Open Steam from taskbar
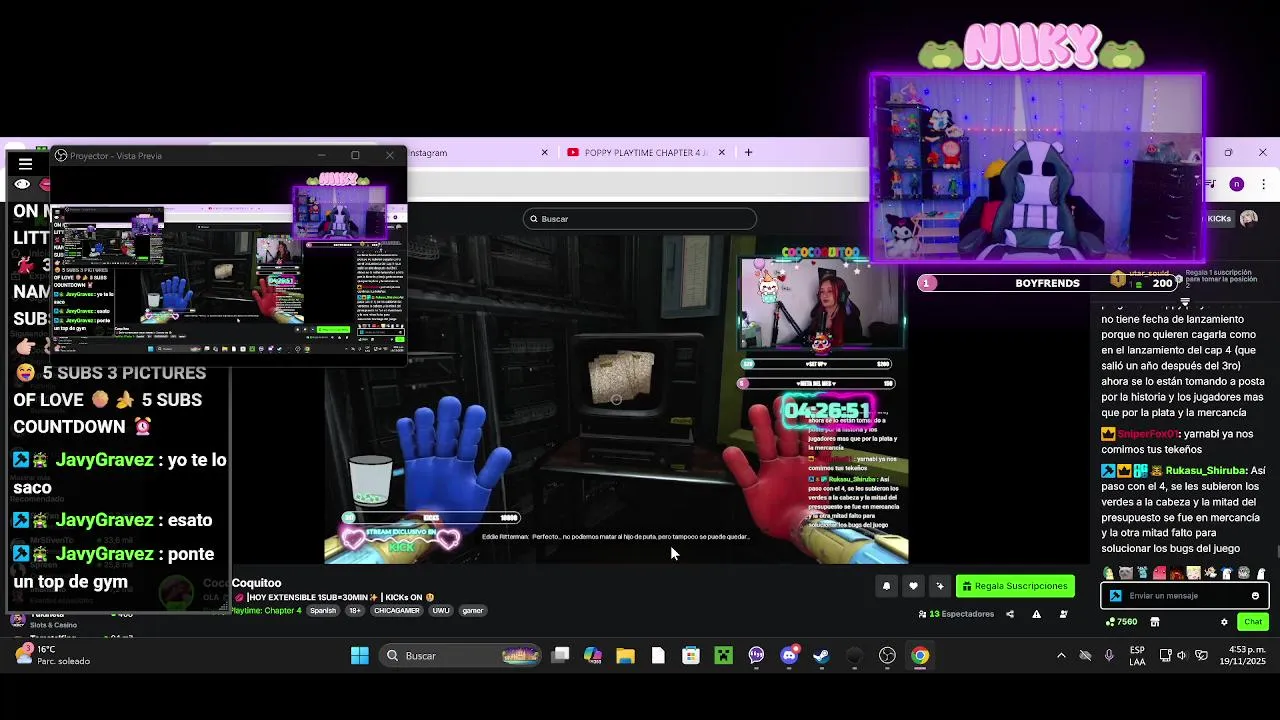1280x720 pixels. tap(821, 656)
